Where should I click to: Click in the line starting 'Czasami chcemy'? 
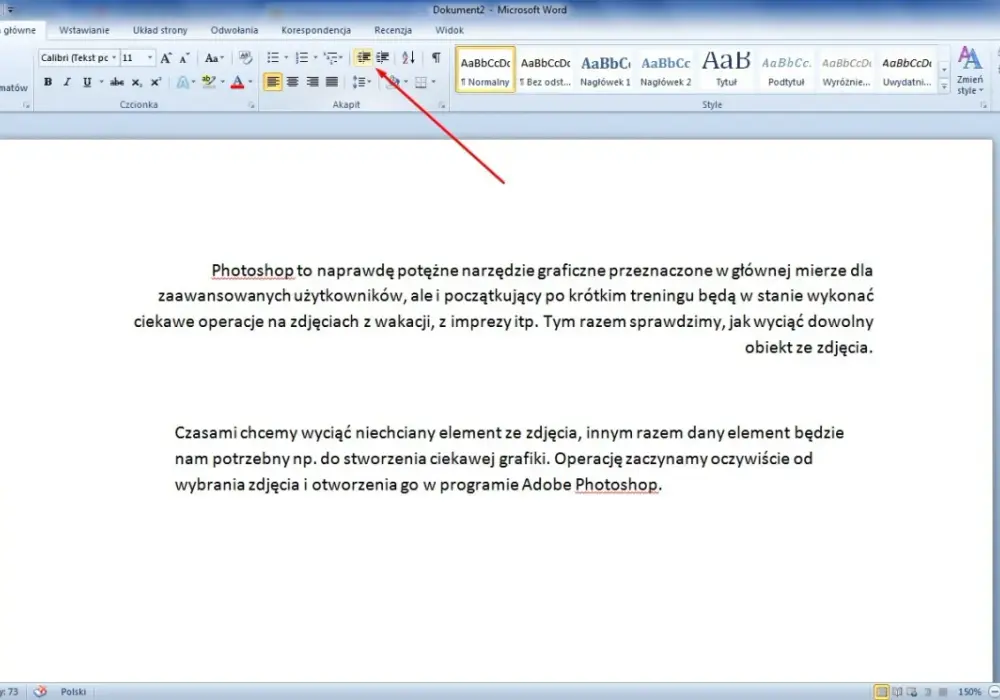pos(509,433)
